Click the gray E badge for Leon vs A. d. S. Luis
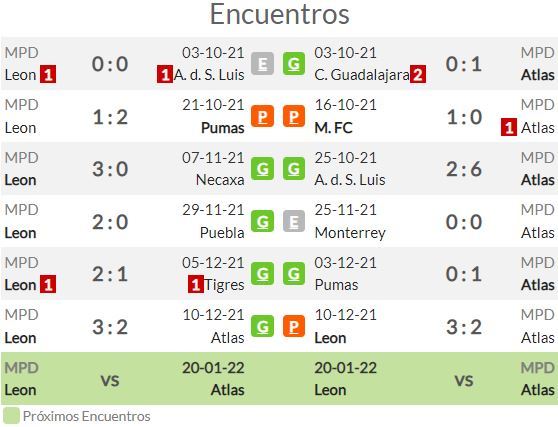 pos(262,63)
